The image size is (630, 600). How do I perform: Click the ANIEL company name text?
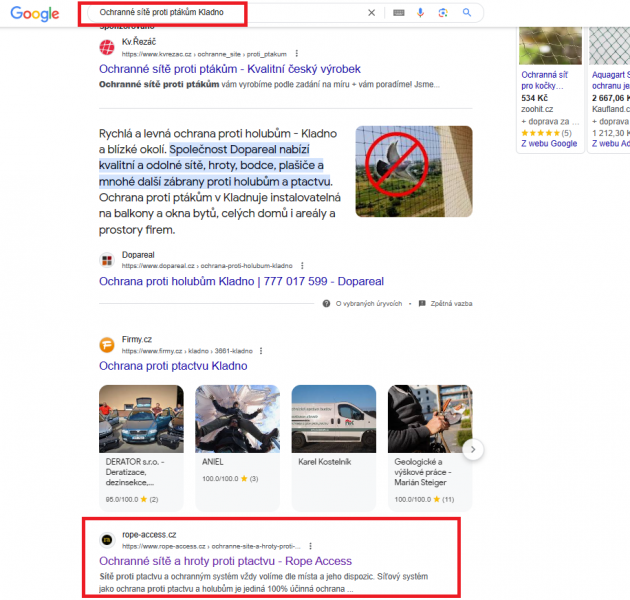point(213,462)
